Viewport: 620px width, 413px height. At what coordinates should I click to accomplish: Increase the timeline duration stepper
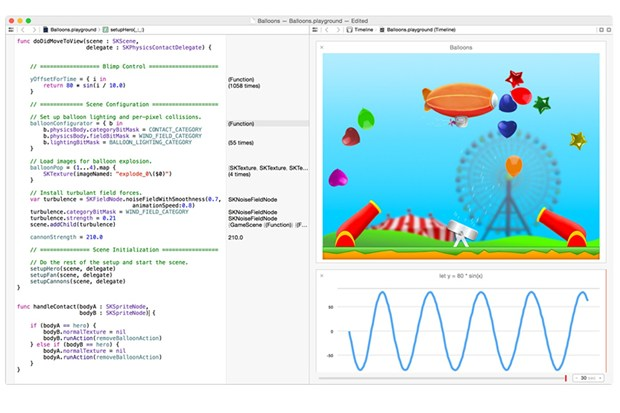click(x=600, y=378)
